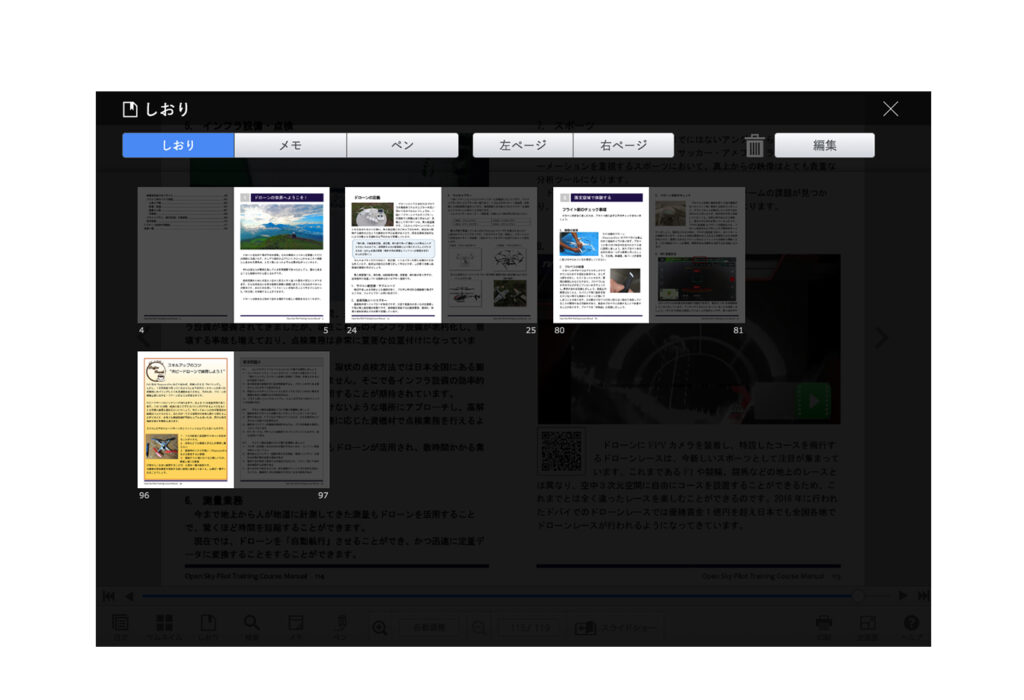Viewport: 1024px width, 700px height.
Task: Jump to bookmarked page 24 thumbnail
Action: [393, 254]
